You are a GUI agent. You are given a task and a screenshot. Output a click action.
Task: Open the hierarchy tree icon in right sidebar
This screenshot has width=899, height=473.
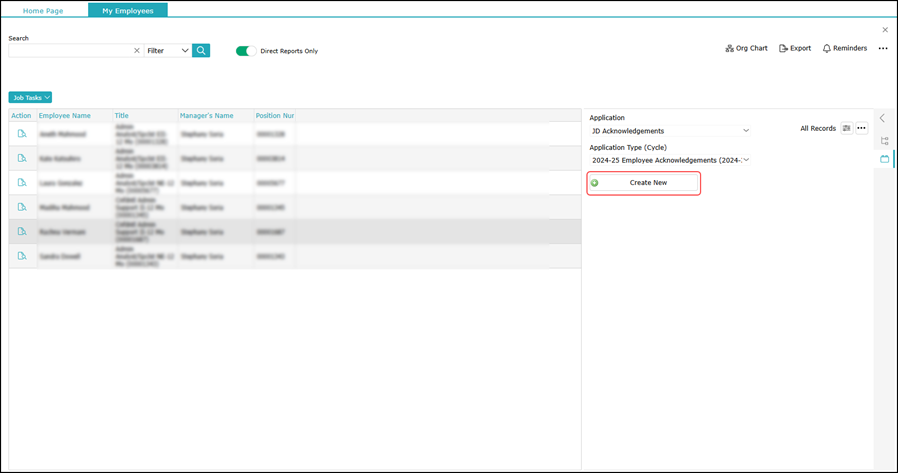click(x=884, y=140)
